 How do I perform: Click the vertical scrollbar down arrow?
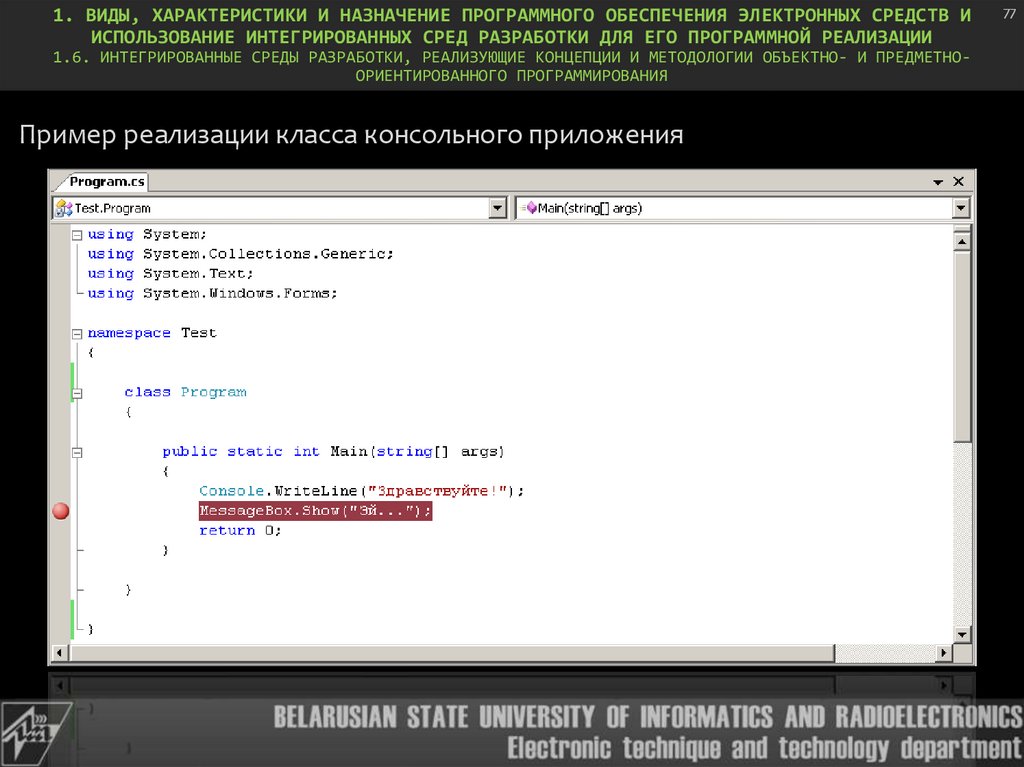[x=961, y=634]
